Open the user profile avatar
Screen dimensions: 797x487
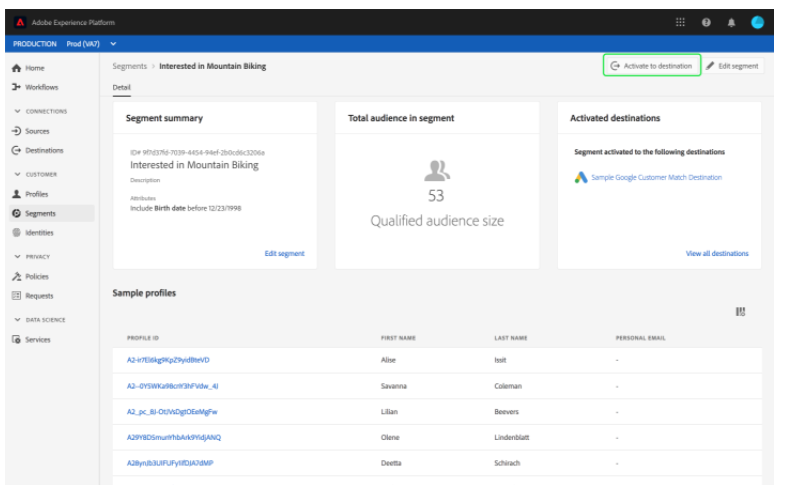click(756, 22)
